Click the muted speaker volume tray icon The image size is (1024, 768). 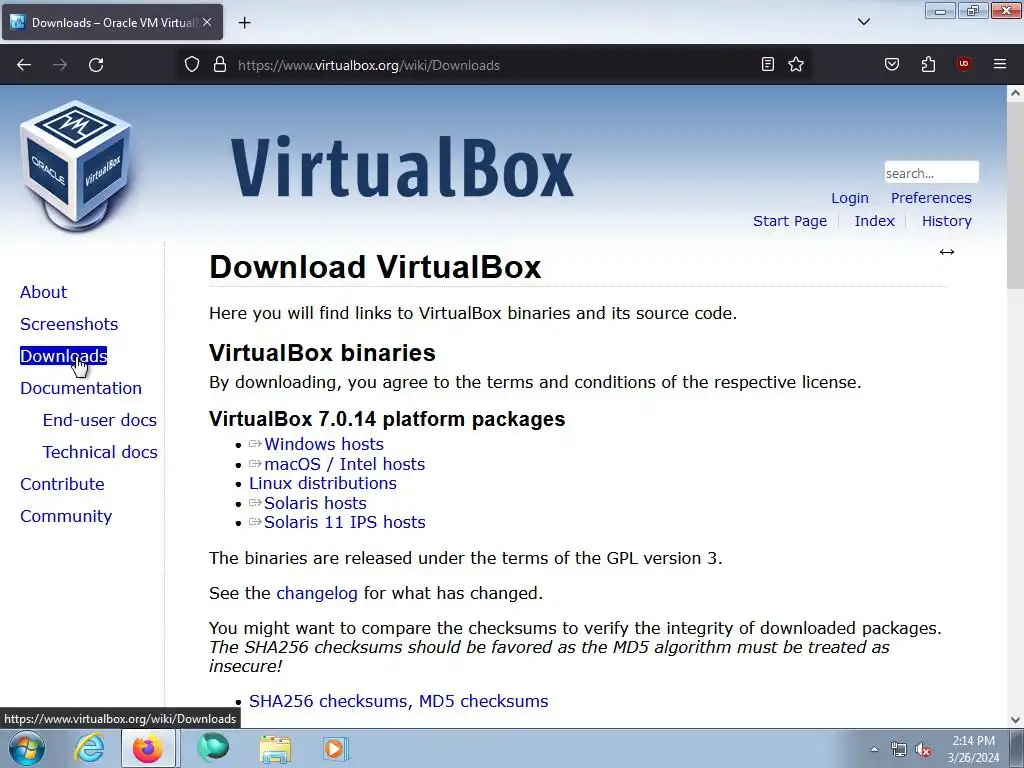[923, 750]
